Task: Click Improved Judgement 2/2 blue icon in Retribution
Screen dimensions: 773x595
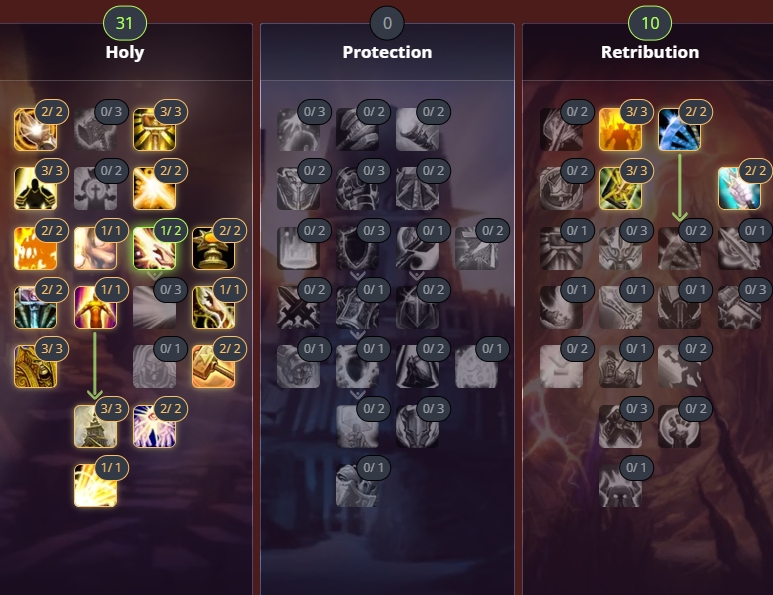Action: [679, 130]
